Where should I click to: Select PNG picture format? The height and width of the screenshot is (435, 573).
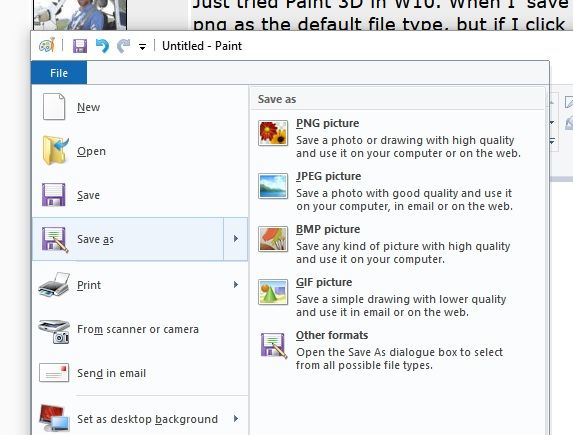(x=398, y=138)
